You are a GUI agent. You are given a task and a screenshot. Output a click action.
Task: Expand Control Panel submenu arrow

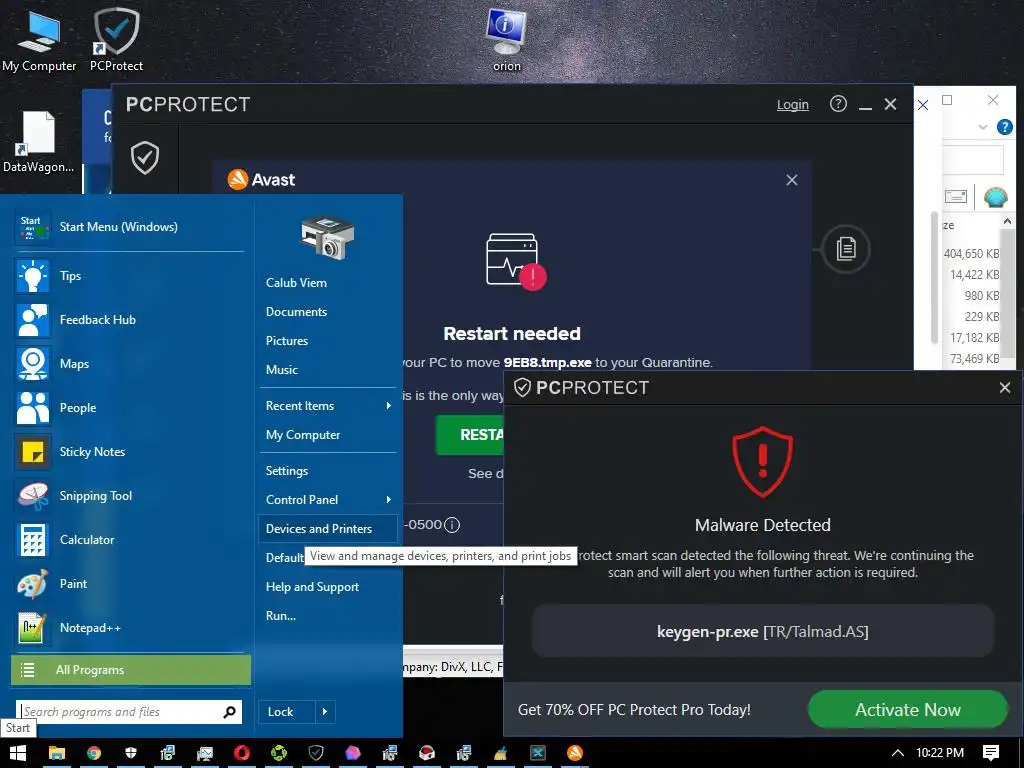[x=389, y=500]
